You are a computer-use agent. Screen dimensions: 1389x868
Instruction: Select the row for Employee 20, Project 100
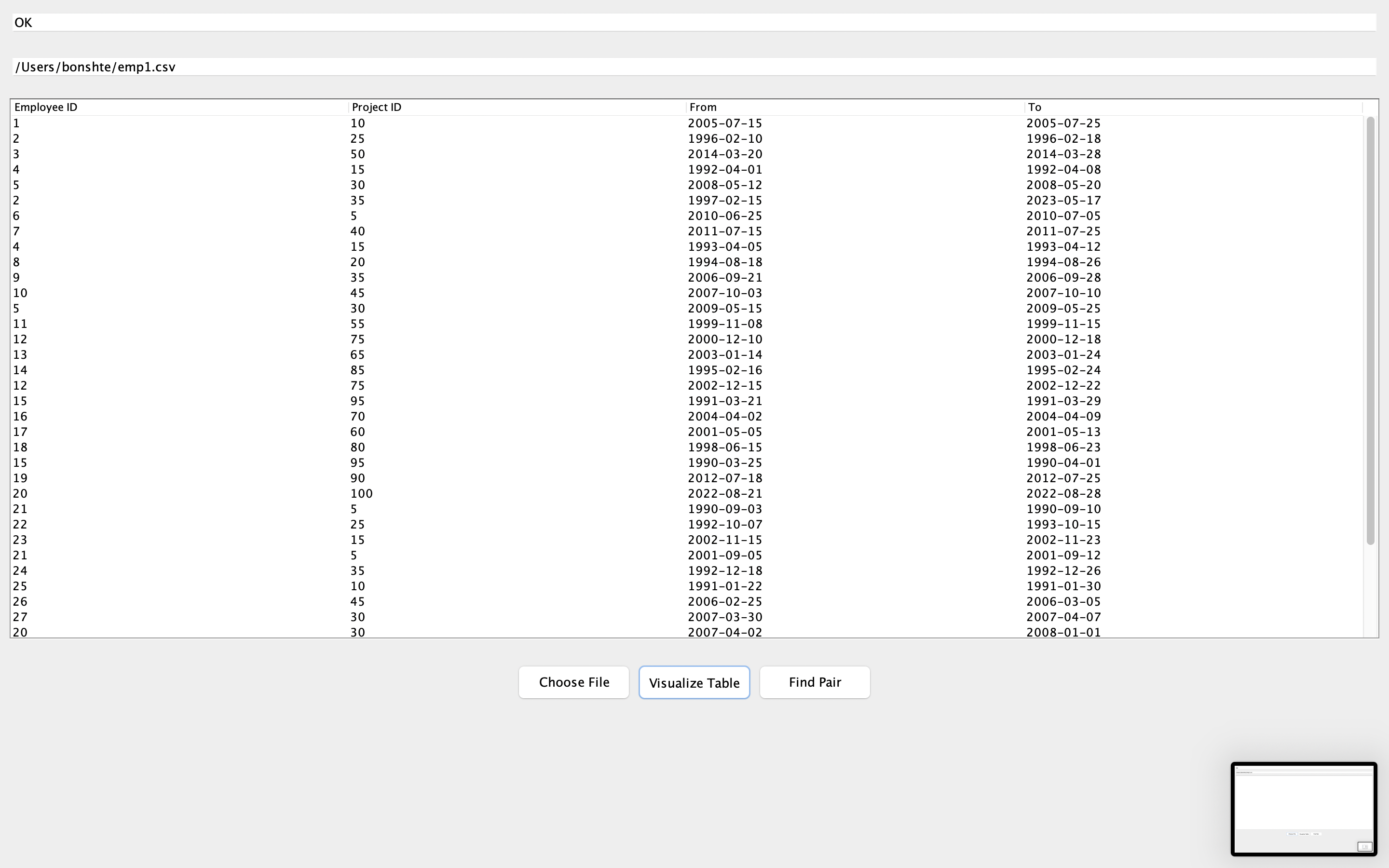click(344, 493)
